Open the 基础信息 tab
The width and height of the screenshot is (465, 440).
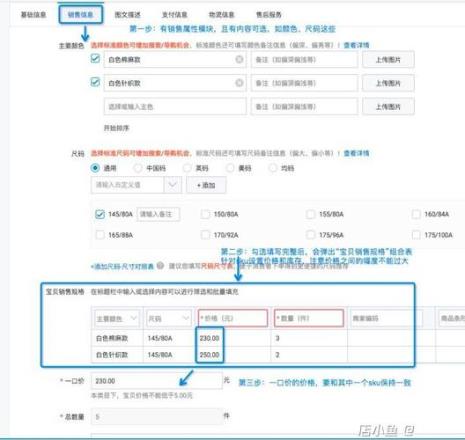click(33, 15)
